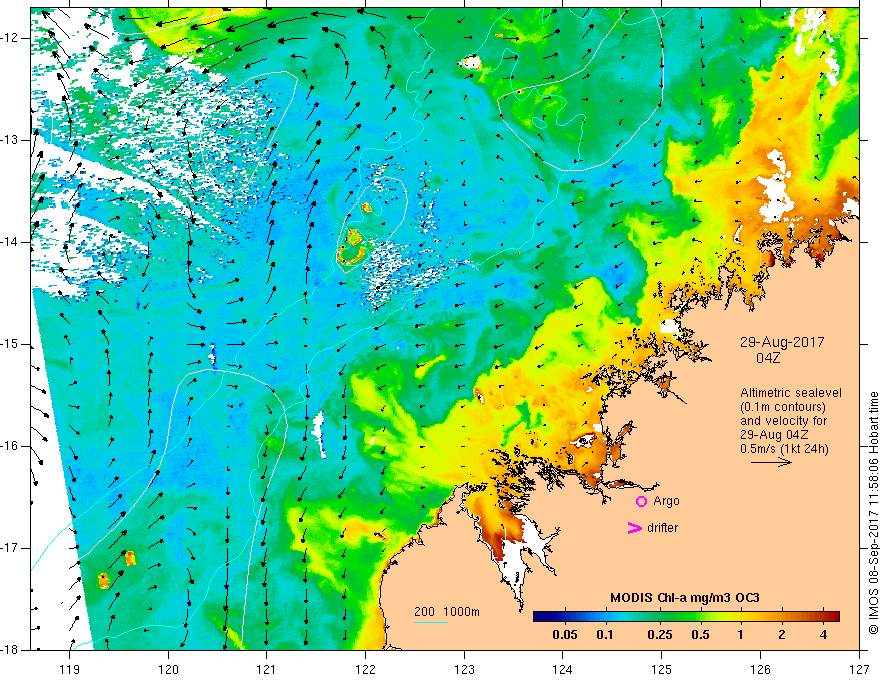
Task: Click longitude axis label '120'
Action: pyautogui.click(x=168, y=669)
